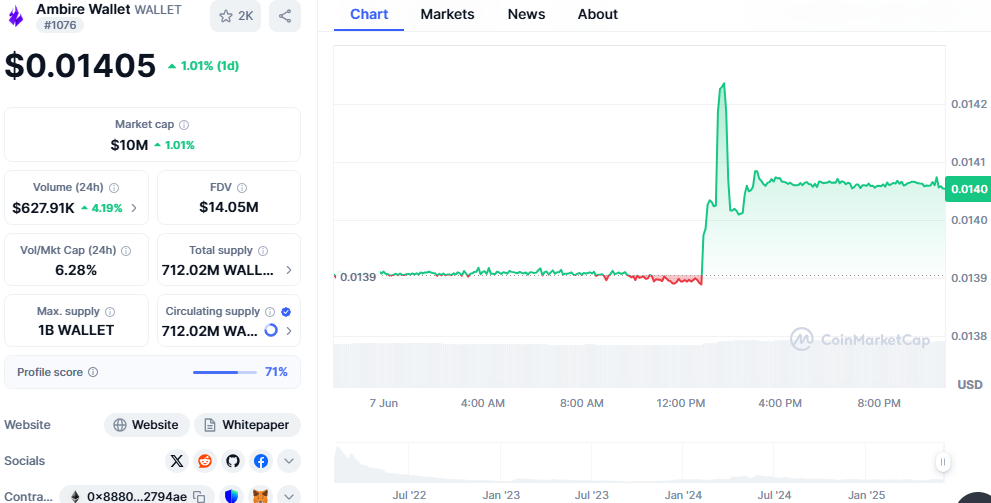Click the Market cap value $10M
991x503 pixels.
click(129, 145)
